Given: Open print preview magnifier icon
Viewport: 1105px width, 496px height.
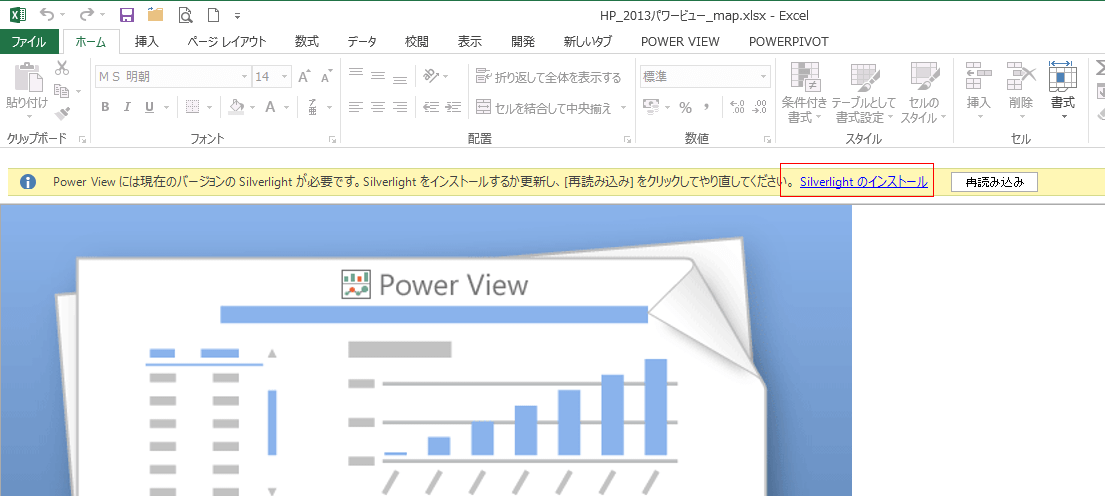Looking at the screenshot, I should pos(185,15).
